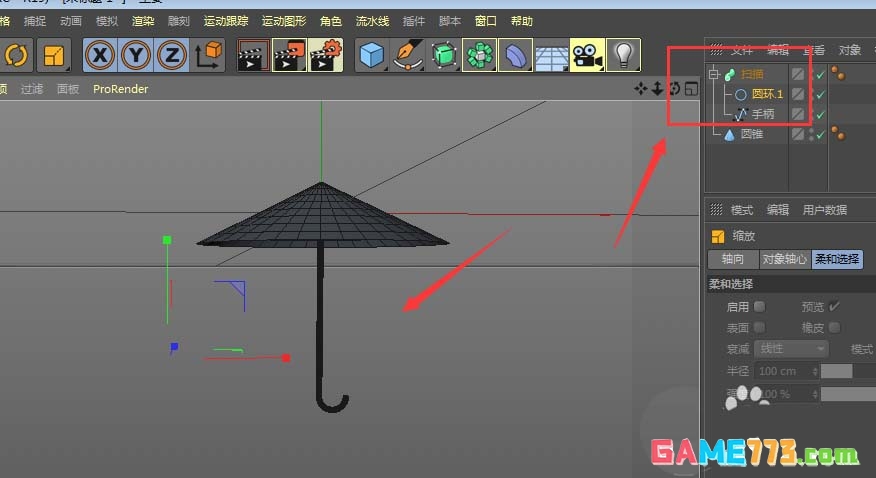Open the 捕捉 (Snap) menu
The height and width of the screenshot is (478, 876).
click(35, 21)
